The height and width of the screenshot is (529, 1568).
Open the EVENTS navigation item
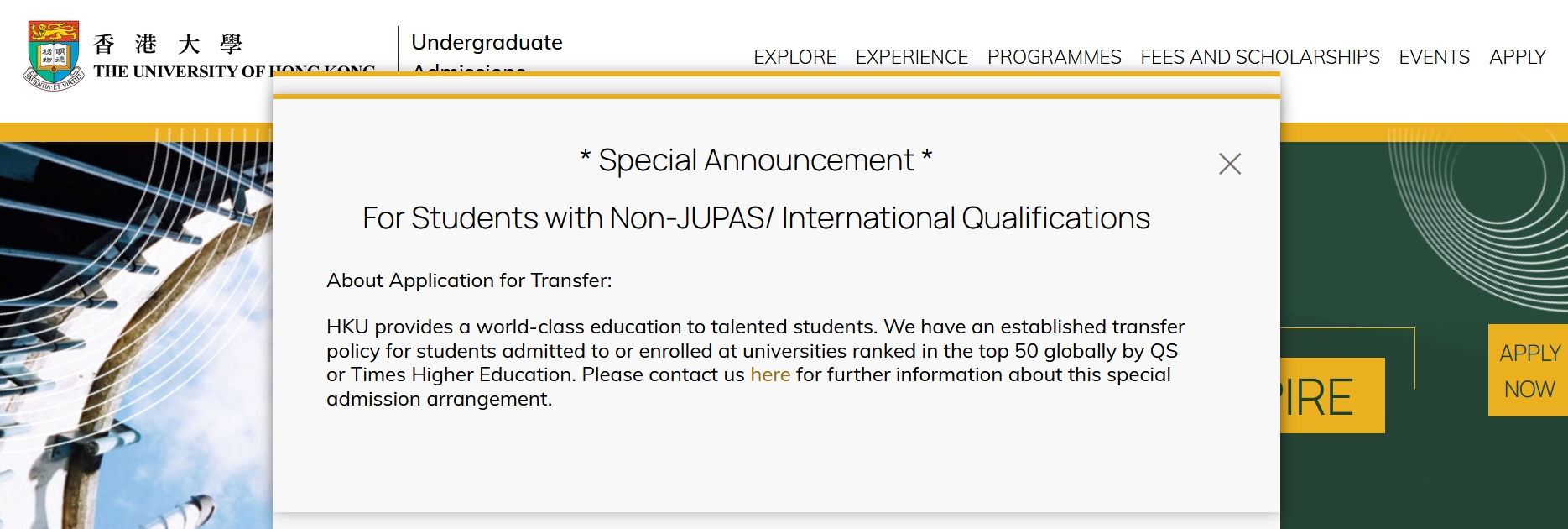click(1434, 57)
